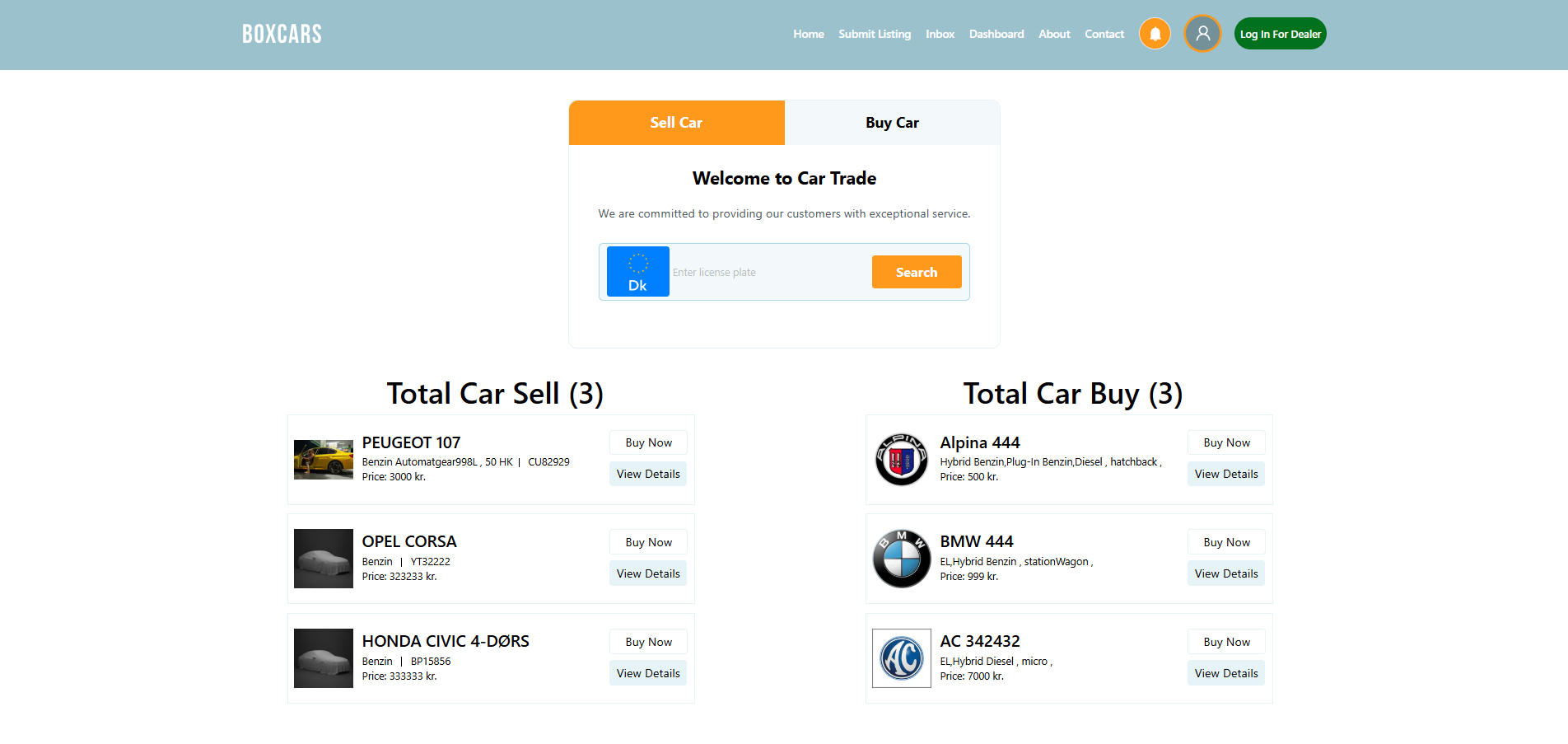Buy Now for Peugeot 107
Screen dimensions: 1568x744
click(x=649, y=442)
